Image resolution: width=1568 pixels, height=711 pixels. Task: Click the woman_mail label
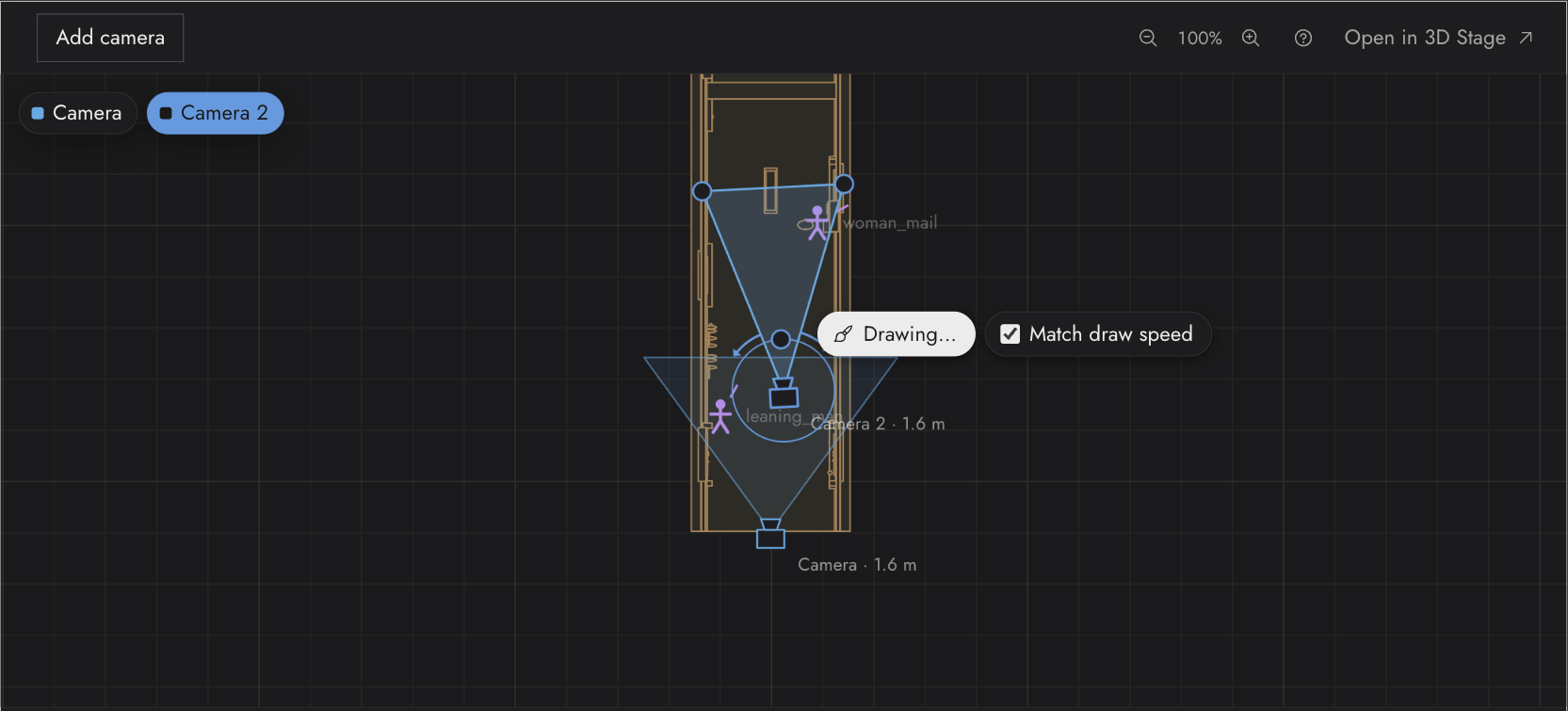pos(890,223)
